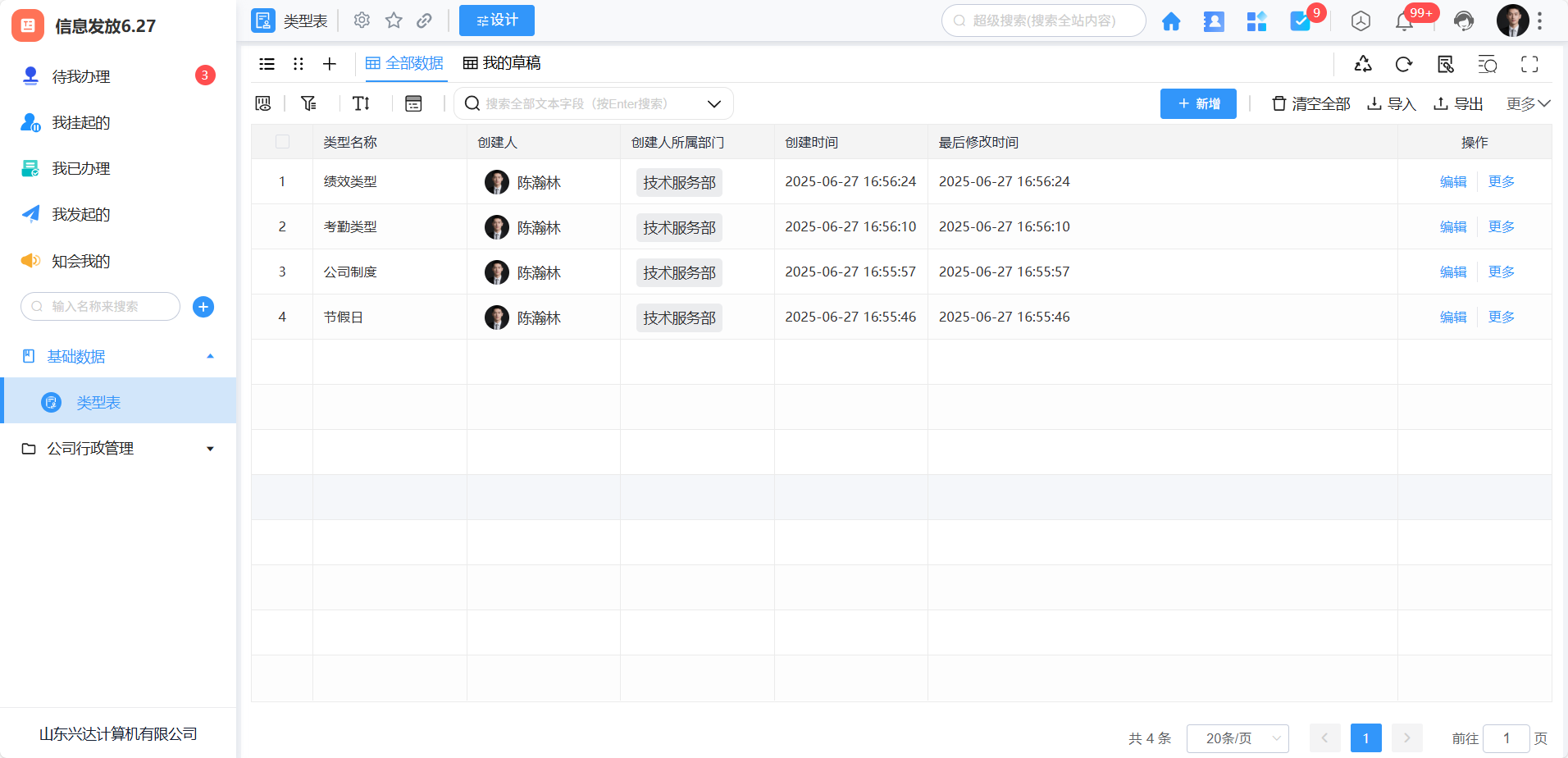Expand the 公司行政管理 folder
Viewport: 1568px width, 758px height.
210,449
